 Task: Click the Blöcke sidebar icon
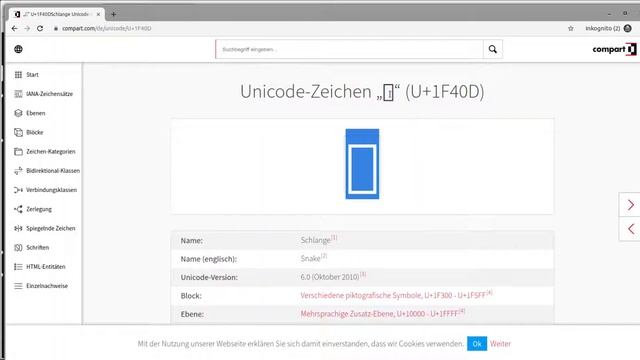pyautogui.click(x=18, y=132)
